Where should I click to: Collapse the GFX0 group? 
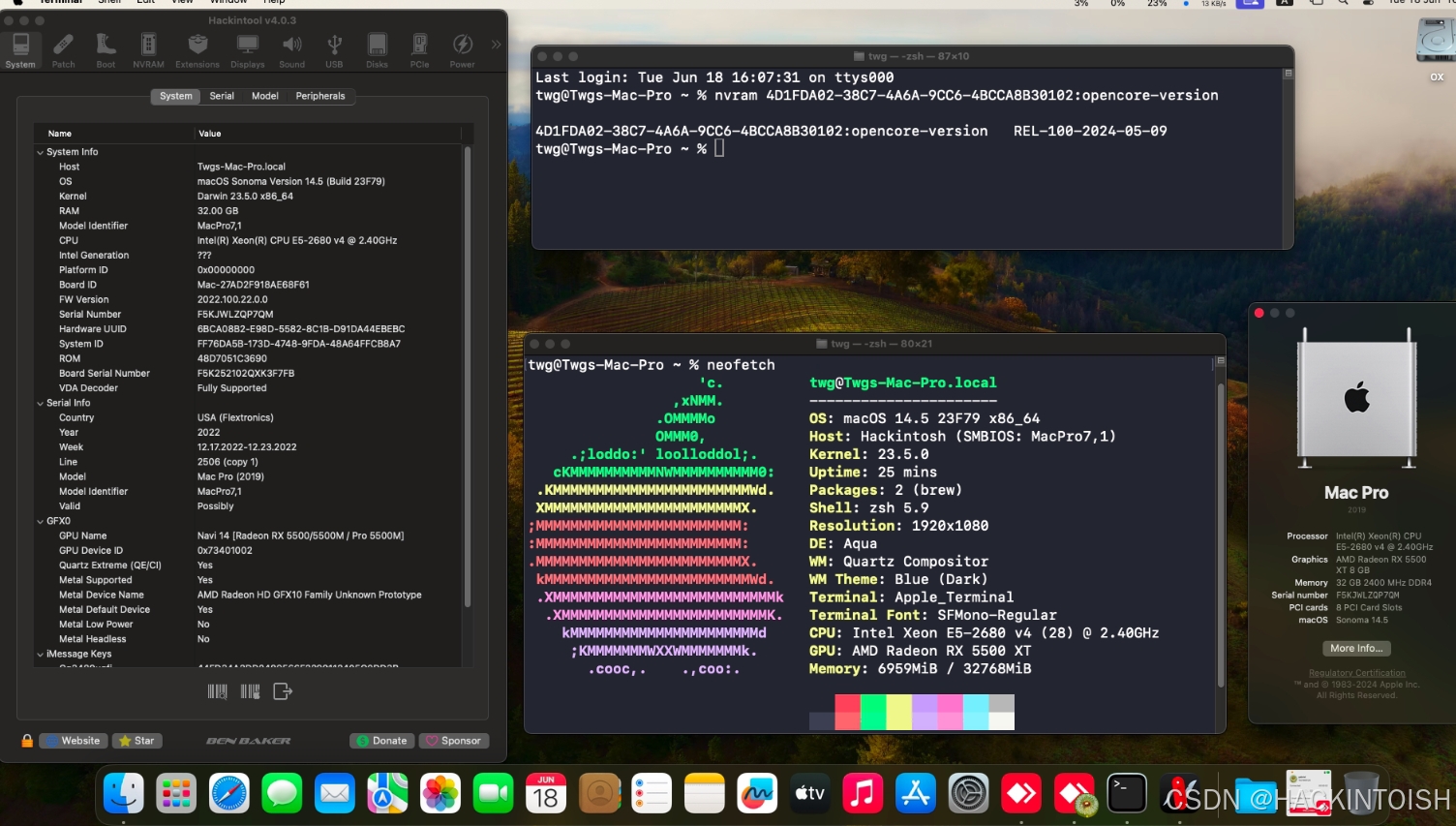(40, 521)
